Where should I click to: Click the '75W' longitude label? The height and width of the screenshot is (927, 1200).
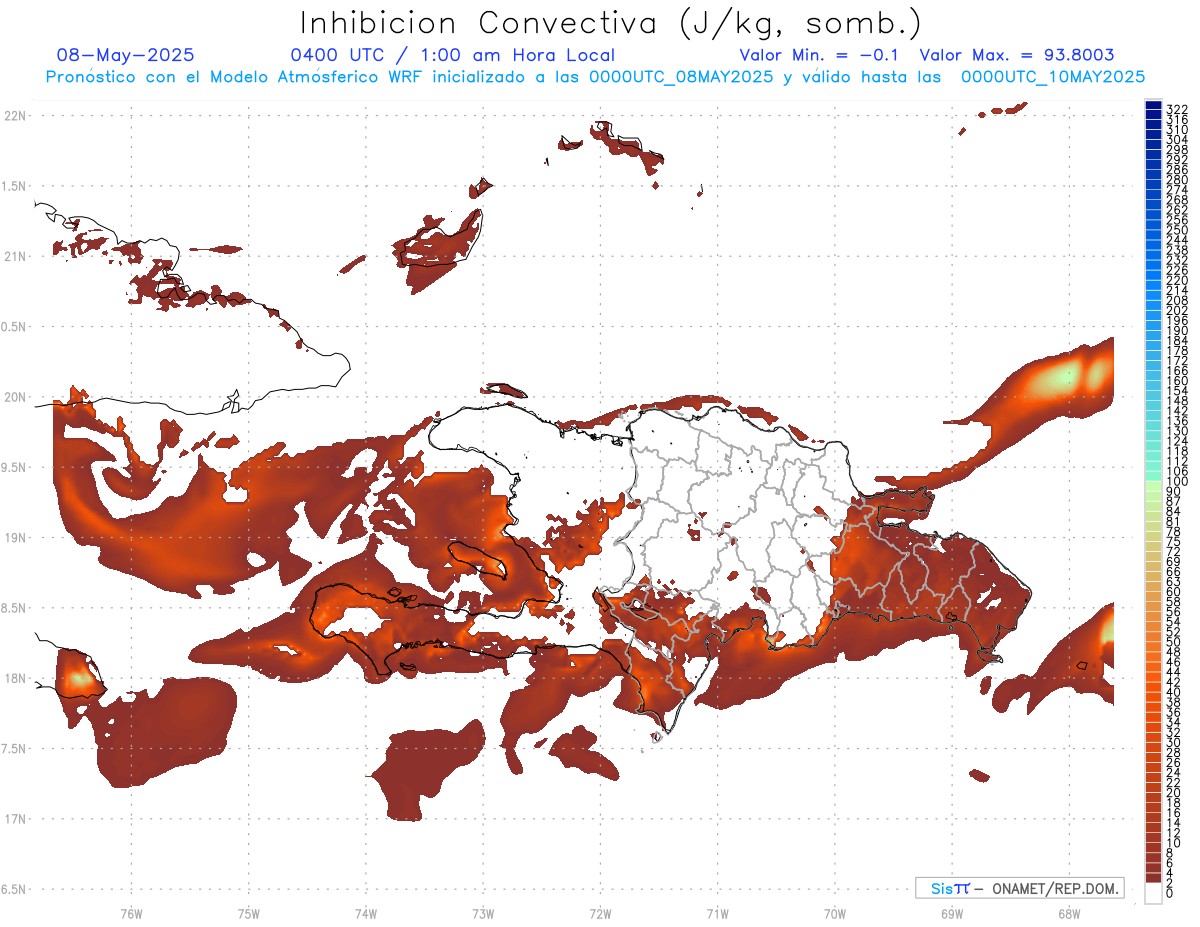pos(248,913)
